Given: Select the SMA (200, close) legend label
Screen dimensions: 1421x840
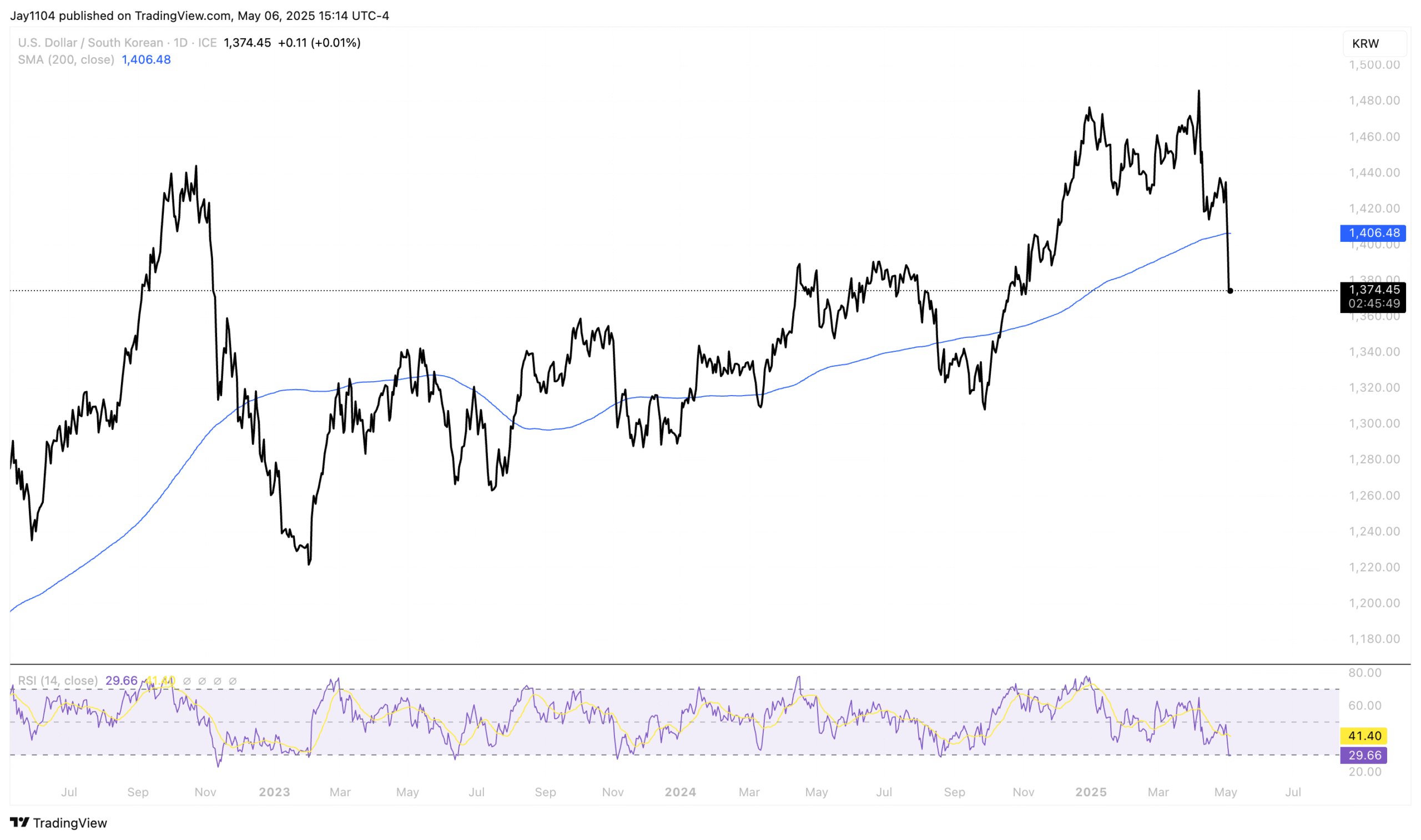Looking at the screenshot, I should (66, 59).
